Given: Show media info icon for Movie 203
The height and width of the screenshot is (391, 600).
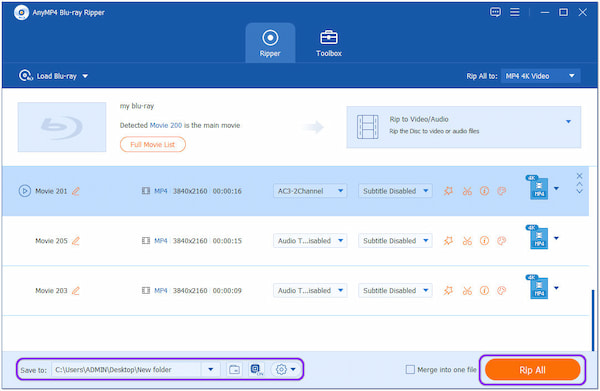Looking at the screenshot, I should pos(484,291).
